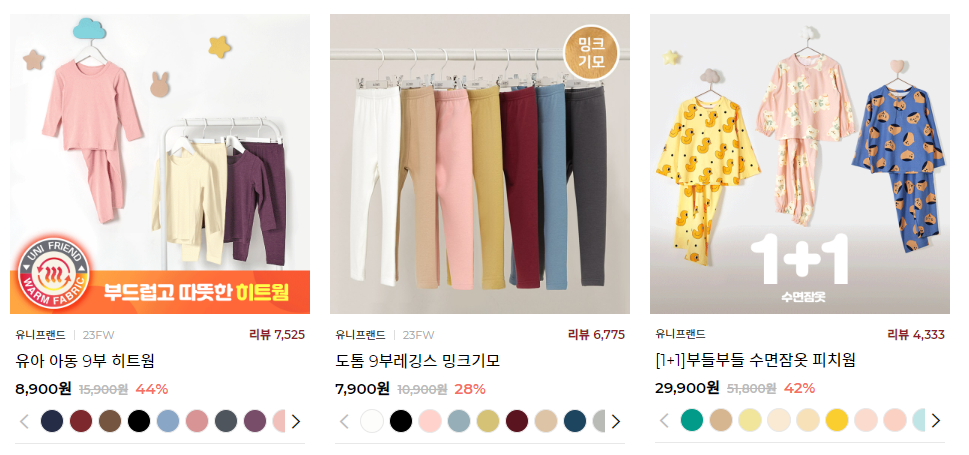This screenshot has height=455, width=969.
Task: Pick burgundy swatch for 밍크기모 leggings
Action: pos(517,421)
